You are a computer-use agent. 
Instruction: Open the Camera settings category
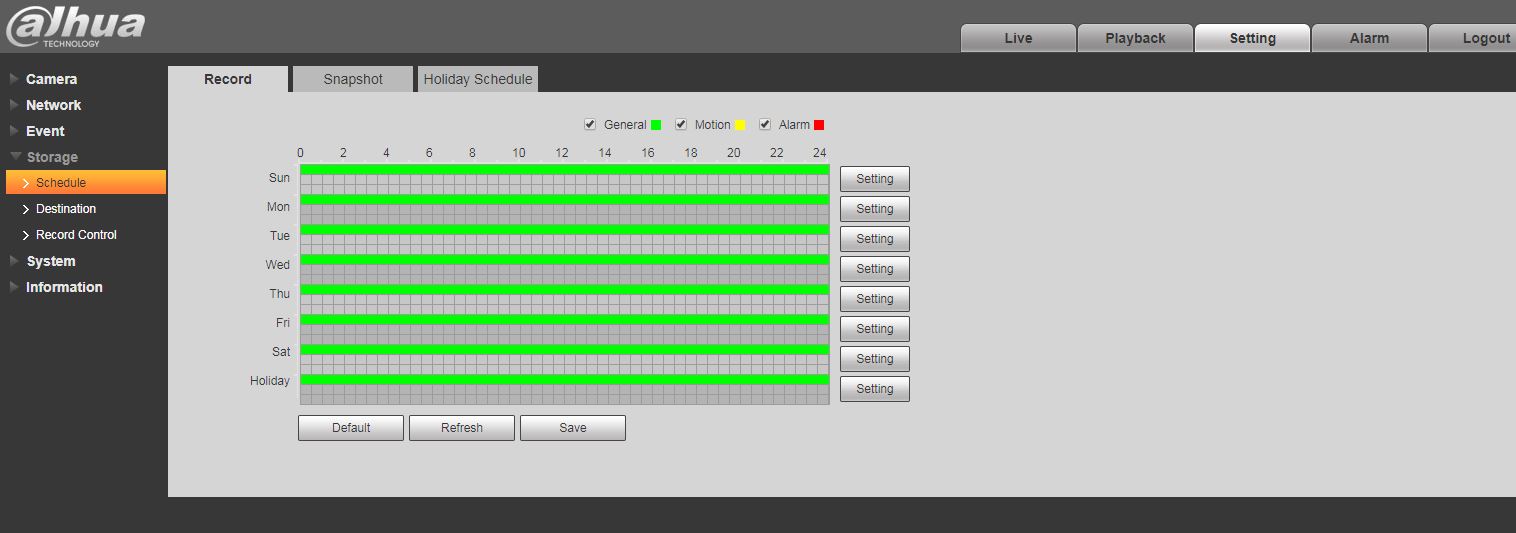[51, 79]
